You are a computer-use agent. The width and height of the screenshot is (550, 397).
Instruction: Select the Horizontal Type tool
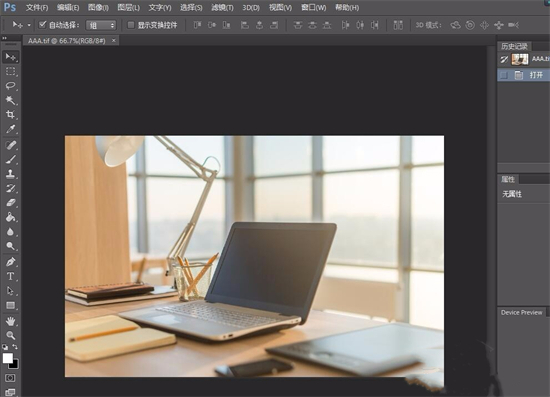tap(11, 276)
